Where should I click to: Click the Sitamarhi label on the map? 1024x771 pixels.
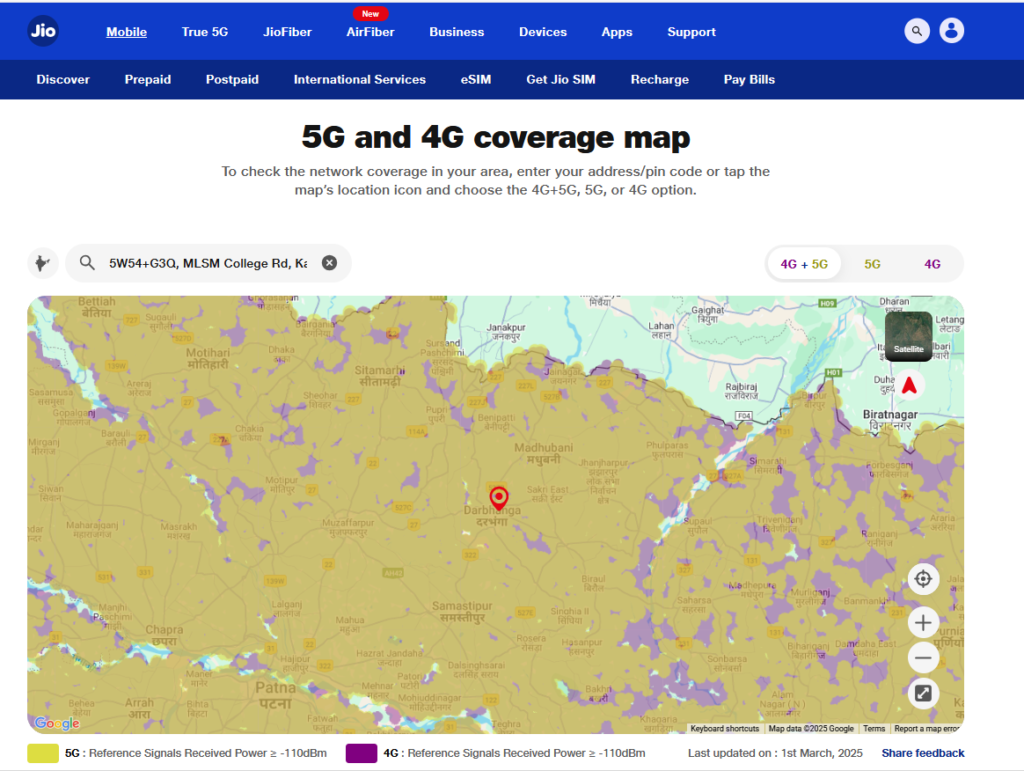[x=380, y=375]
